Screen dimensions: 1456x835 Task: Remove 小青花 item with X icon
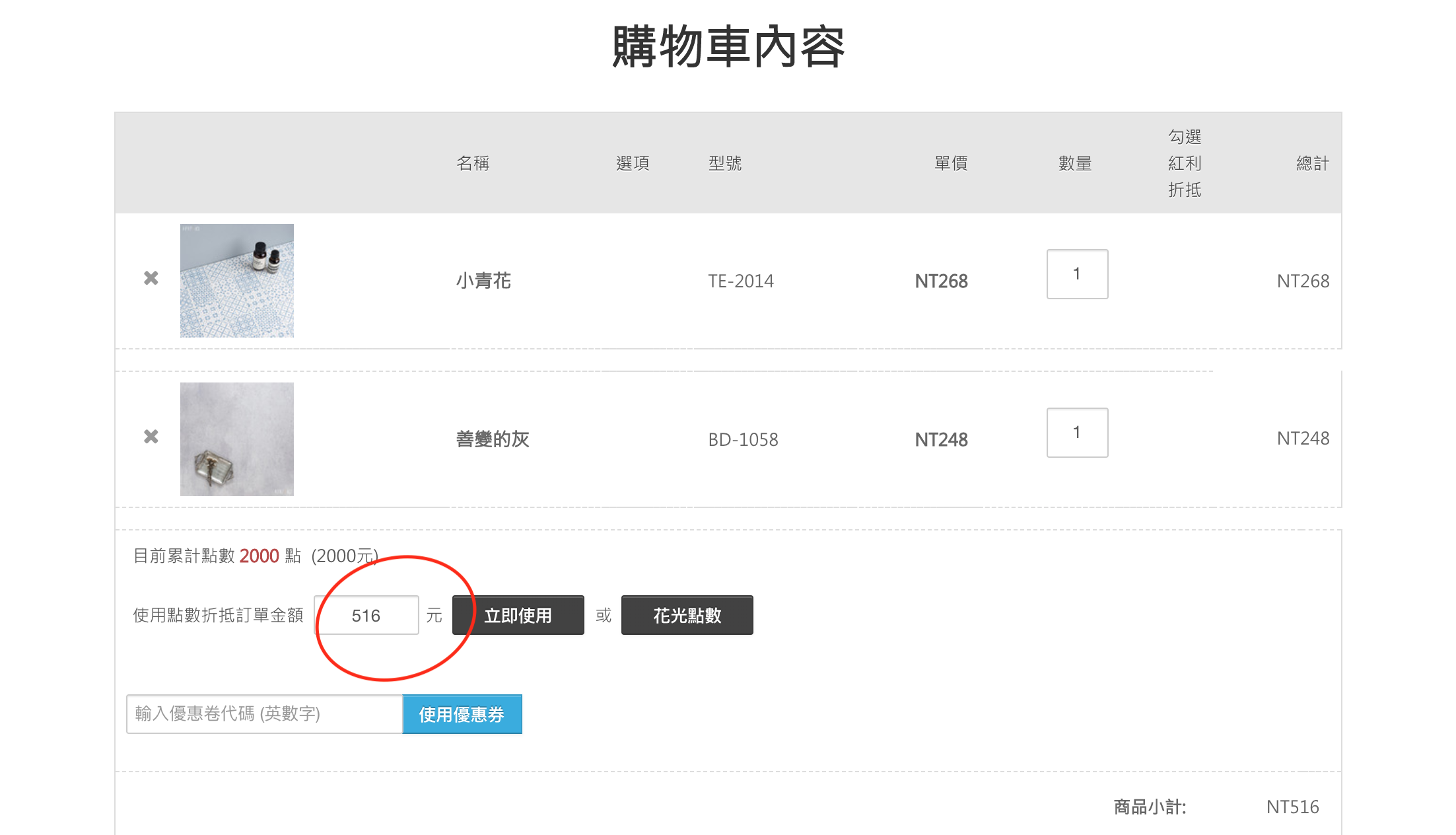tap(151, 278)
